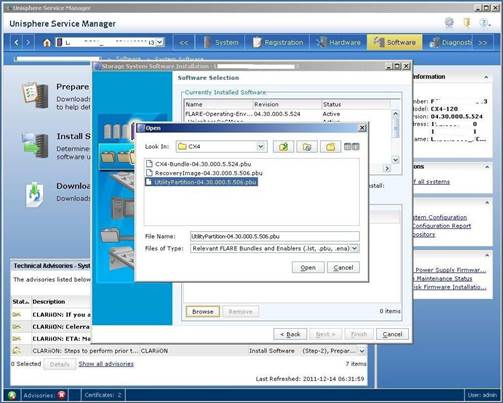Click the settings gear icon at top right
The height and width of the screenshot is (403, 503).
449,23
